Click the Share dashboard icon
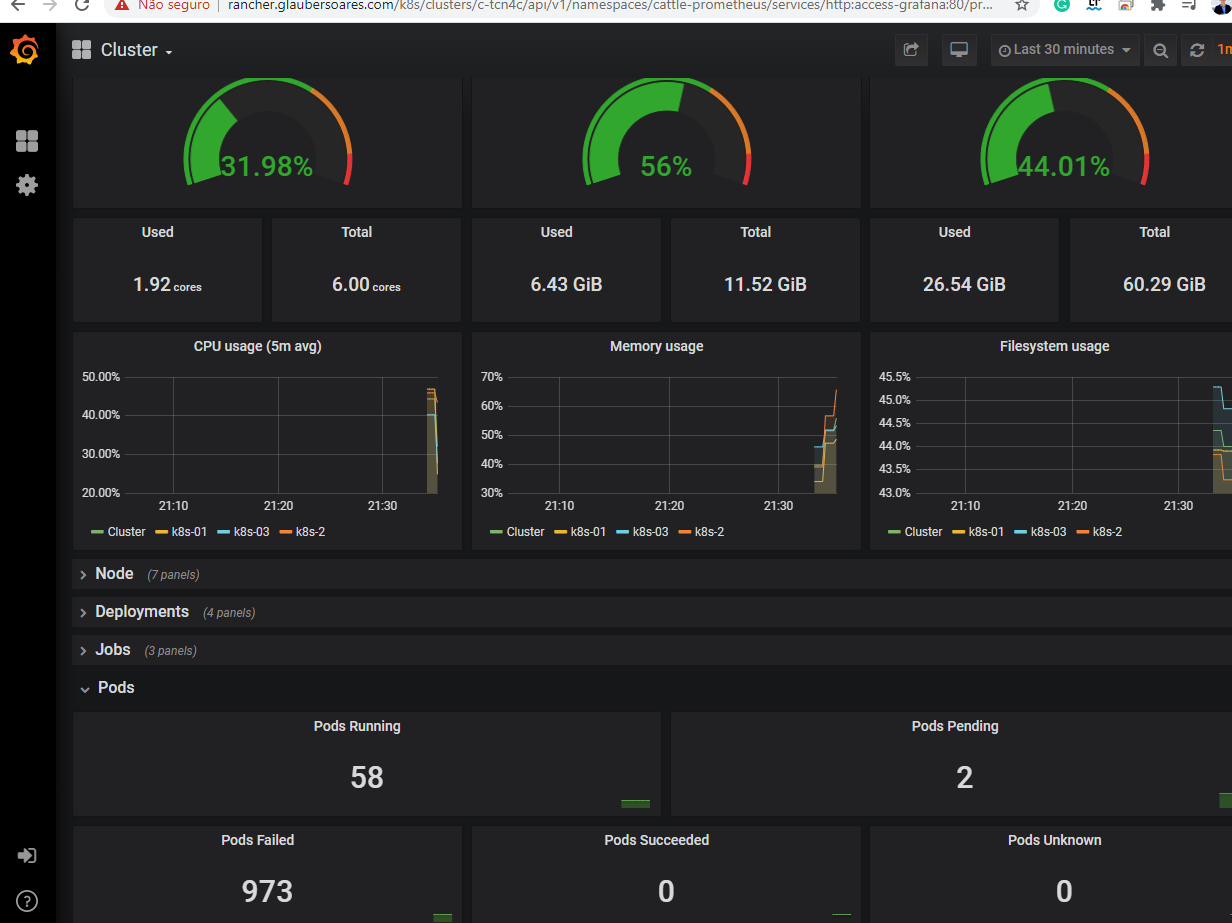1232x923 pixels. (910, 49)
